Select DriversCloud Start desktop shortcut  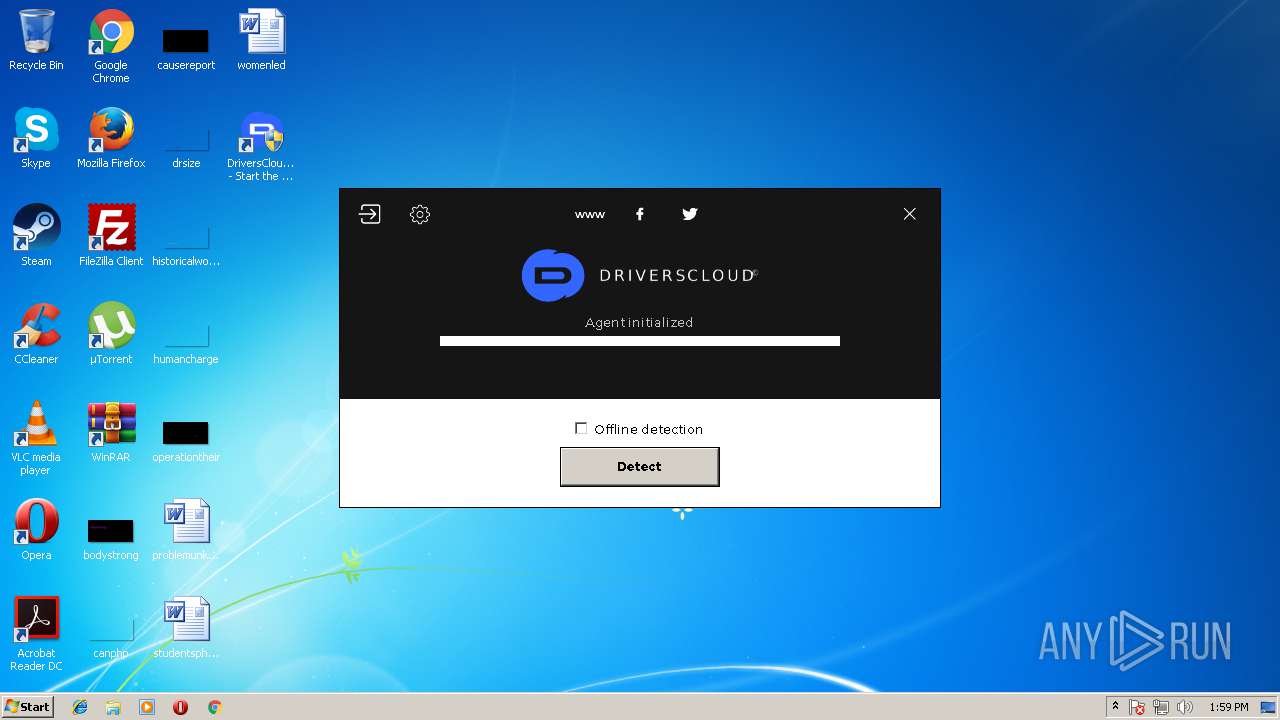tap(261, 145)
